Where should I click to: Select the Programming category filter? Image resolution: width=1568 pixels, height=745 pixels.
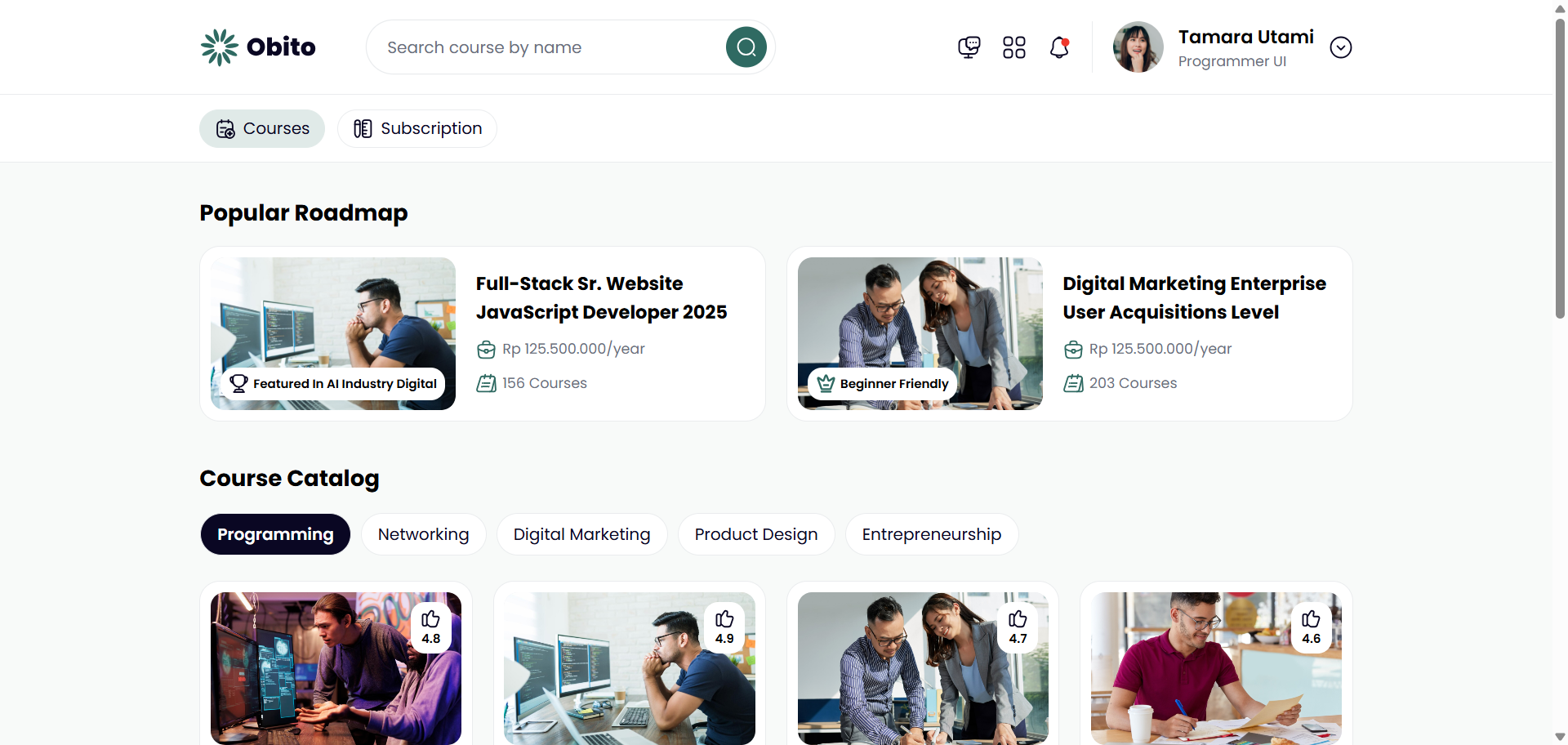point(275,534)
